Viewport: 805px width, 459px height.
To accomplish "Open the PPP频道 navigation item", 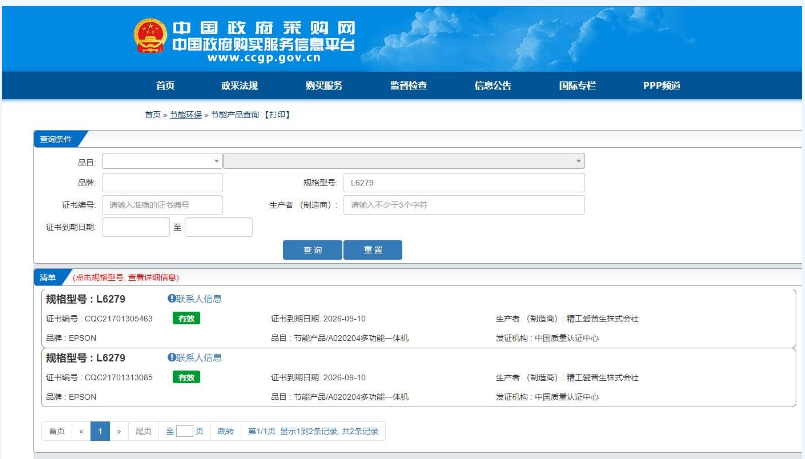I will tap(661, 86).
